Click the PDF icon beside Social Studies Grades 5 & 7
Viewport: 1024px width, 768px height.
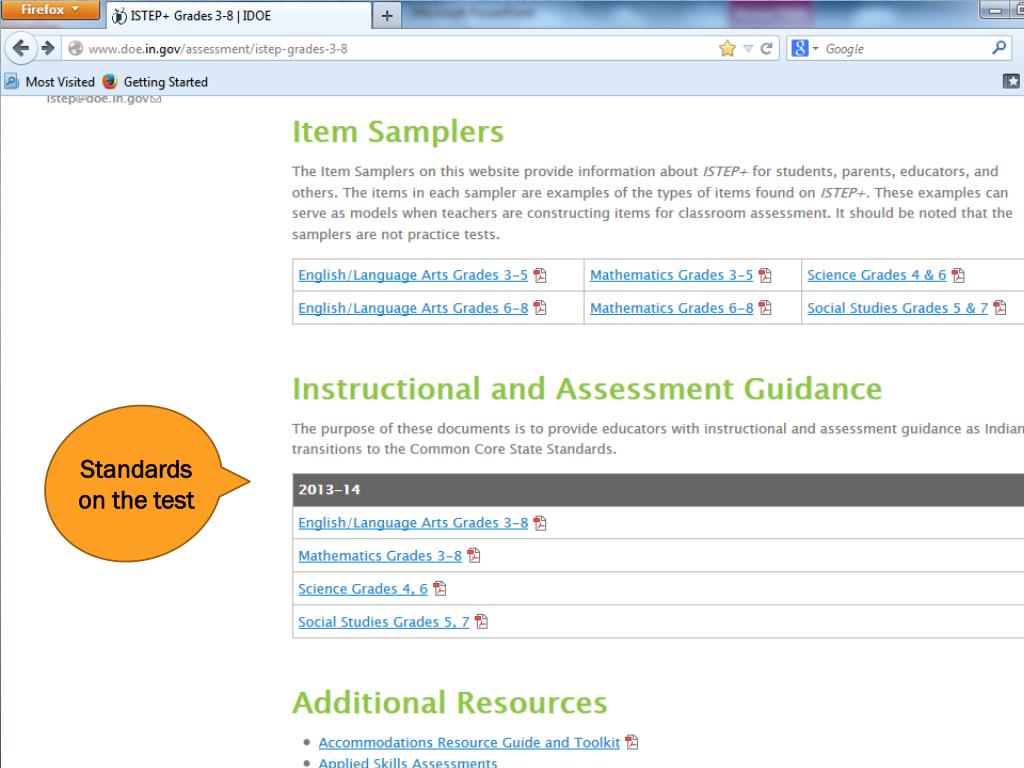(x=1000, y=307)
